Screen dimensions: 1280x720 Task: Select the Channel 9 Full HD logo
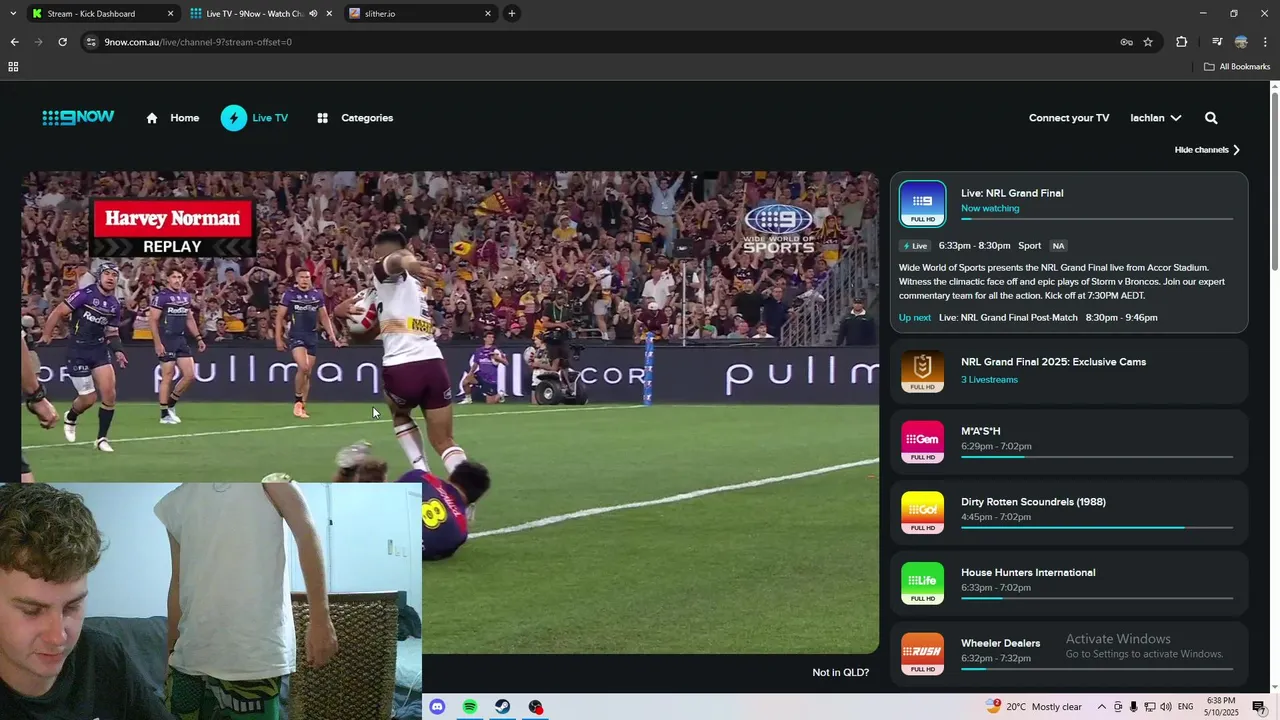[922, 204]
